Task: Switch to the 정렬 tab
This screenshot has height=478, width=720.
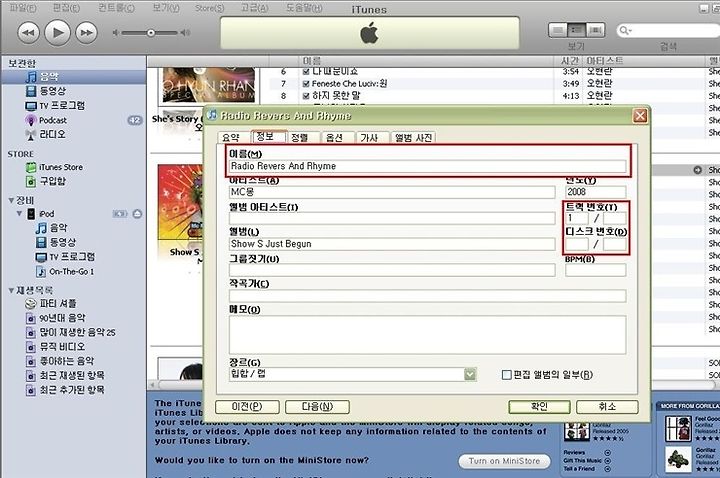Action: [x=300, y=137]
